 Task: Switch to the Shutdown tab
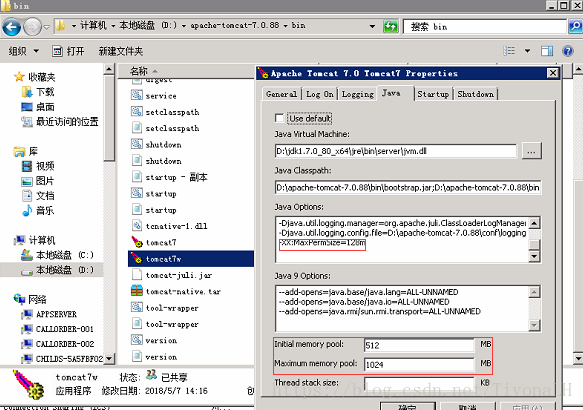pos(476,94)
